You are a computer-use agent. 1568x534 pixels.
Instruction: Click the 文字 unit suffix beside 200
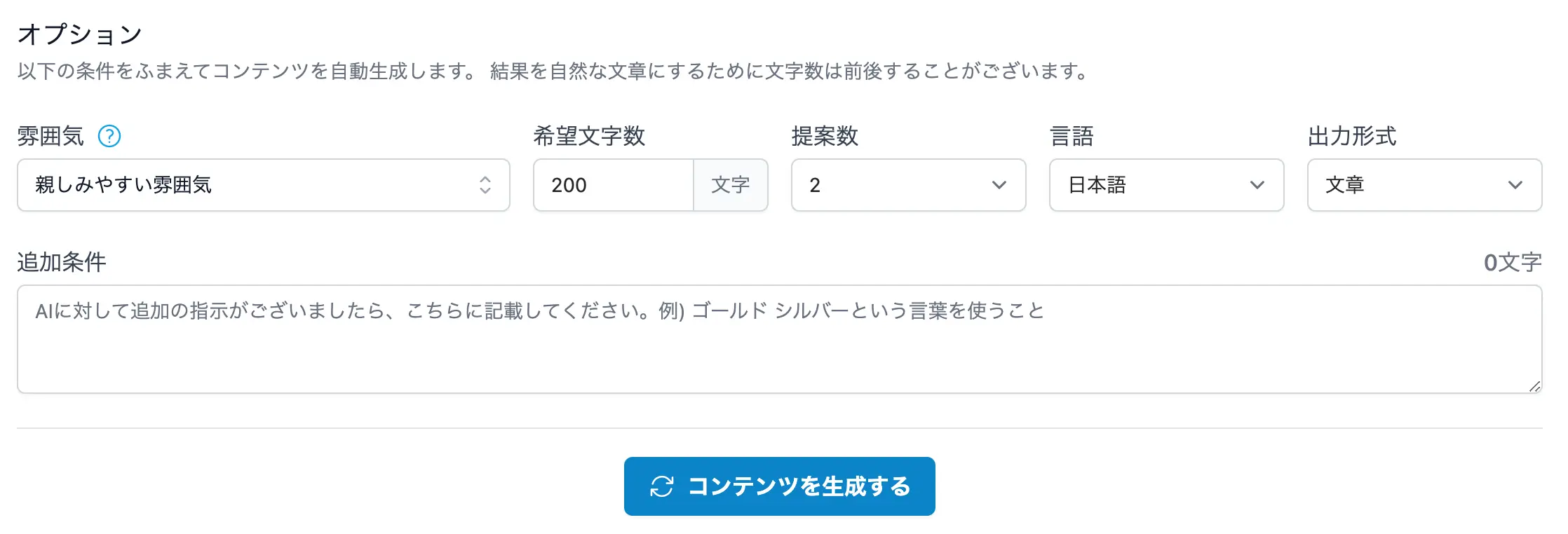tap(730, 185)
